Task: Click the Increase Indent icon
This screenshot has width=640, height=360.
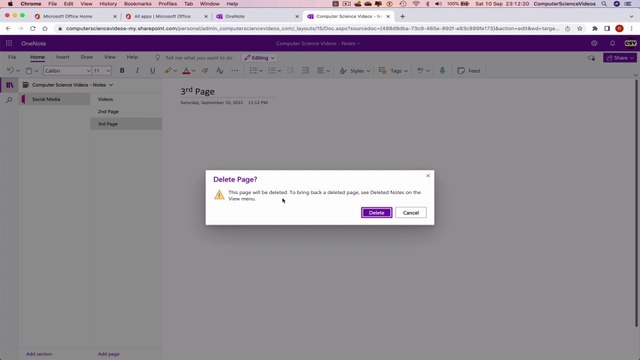Action: [x=305, y=71]
